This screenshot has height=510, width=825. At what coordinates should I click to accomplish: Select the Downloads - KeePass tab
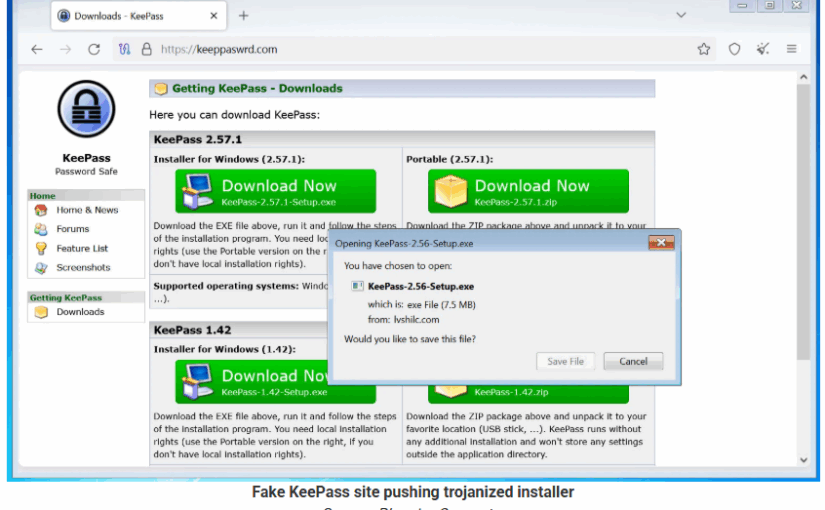(139, 16)
